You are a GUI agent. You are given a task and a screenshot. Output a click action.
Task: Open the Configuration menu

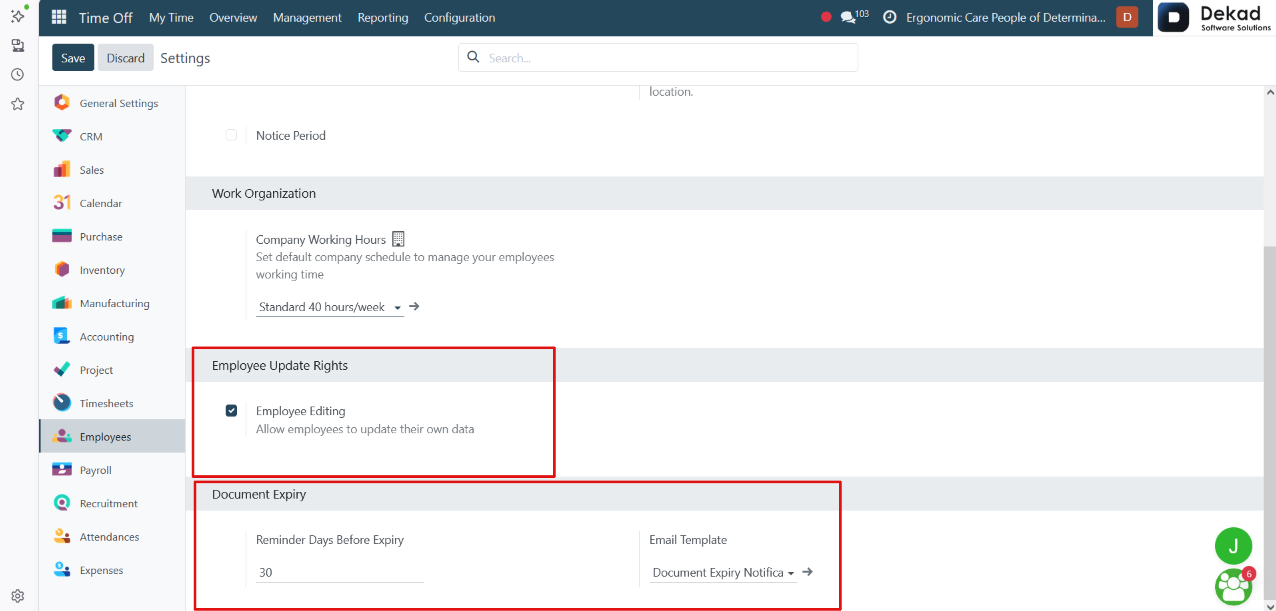click(x=459, y=18)
